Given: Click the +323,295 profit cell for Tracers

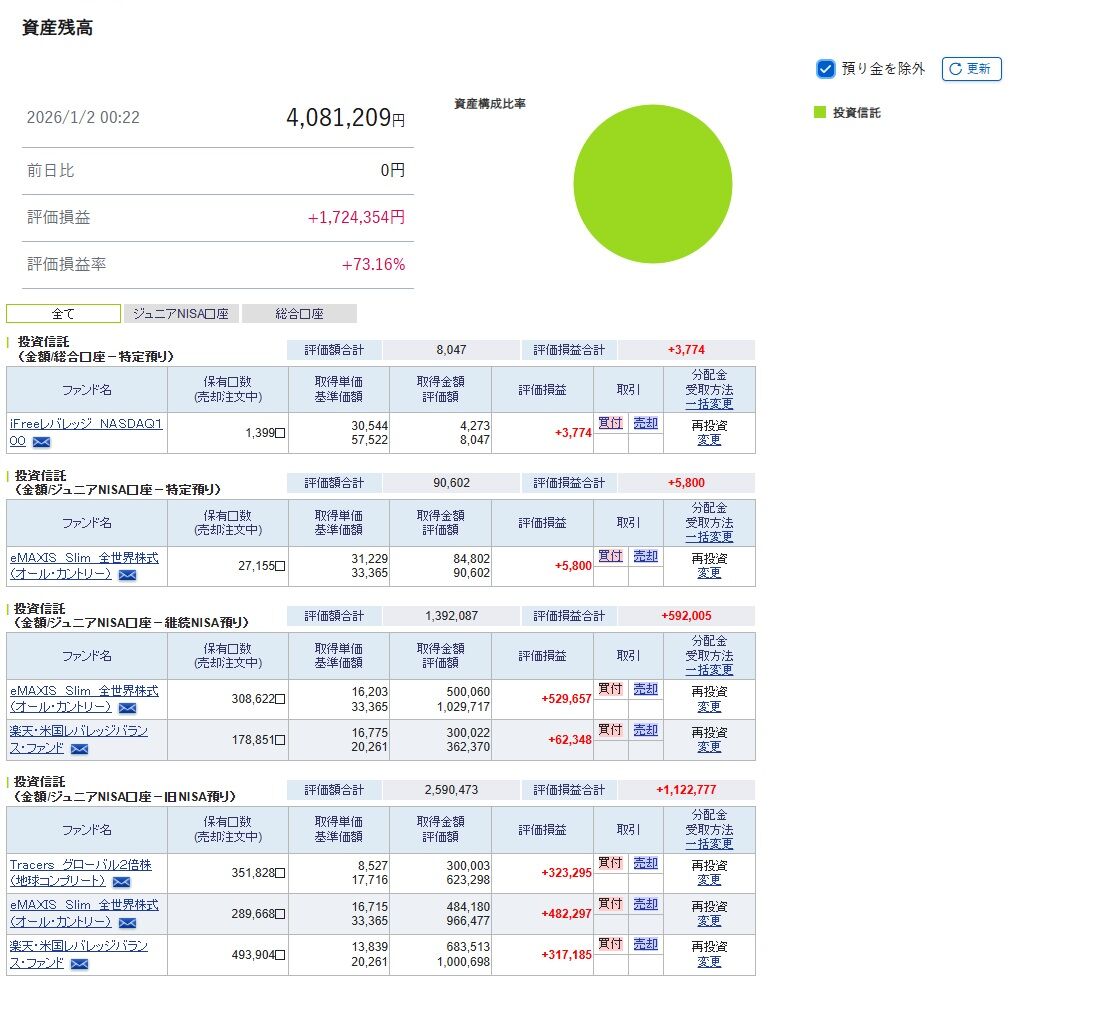Looking at the screenshot, I should pos(566,872).
